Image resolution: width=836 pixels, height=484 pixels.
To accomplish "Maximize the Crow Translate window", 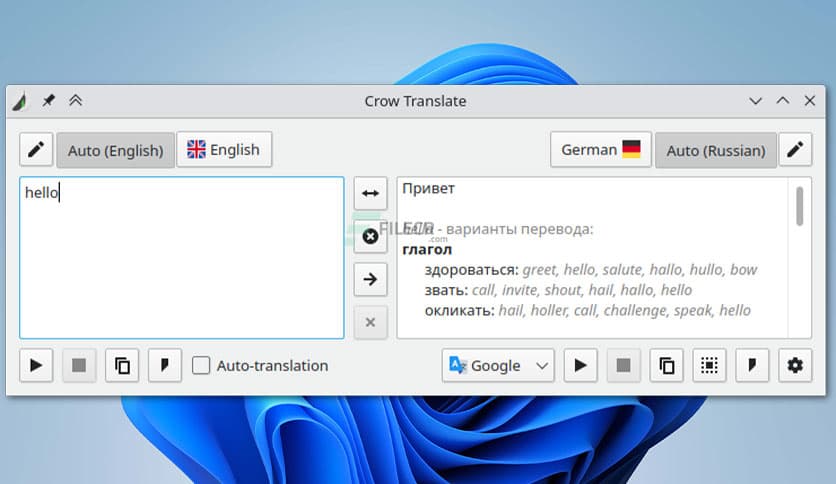I will (783, 101).
